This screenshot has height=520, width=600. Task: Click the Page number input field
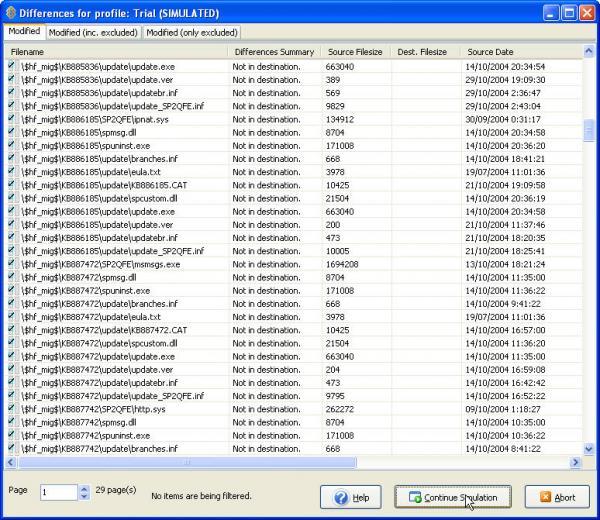(x=59, y=492)
